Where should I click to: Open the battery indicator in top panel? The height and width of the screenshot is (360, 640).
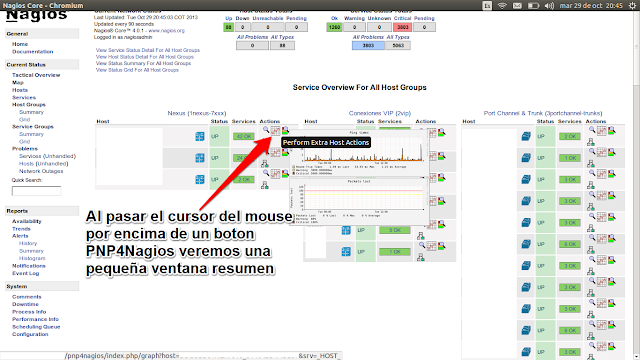(x=533, y=5)
